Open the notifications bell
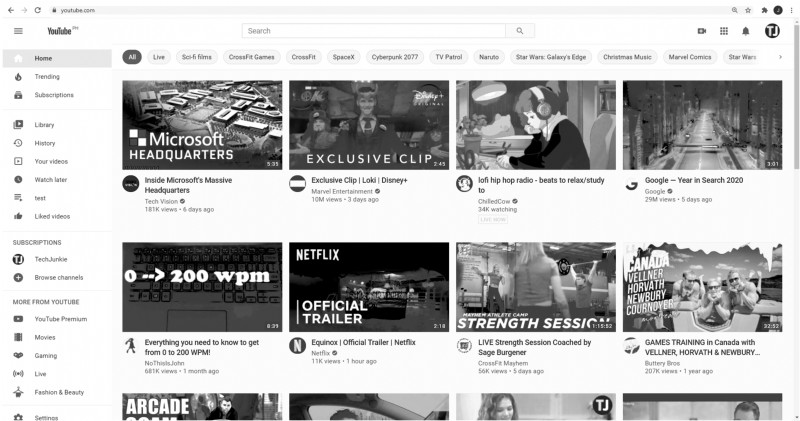The height and width of the screenshot is (421, 800). (746, 31)
